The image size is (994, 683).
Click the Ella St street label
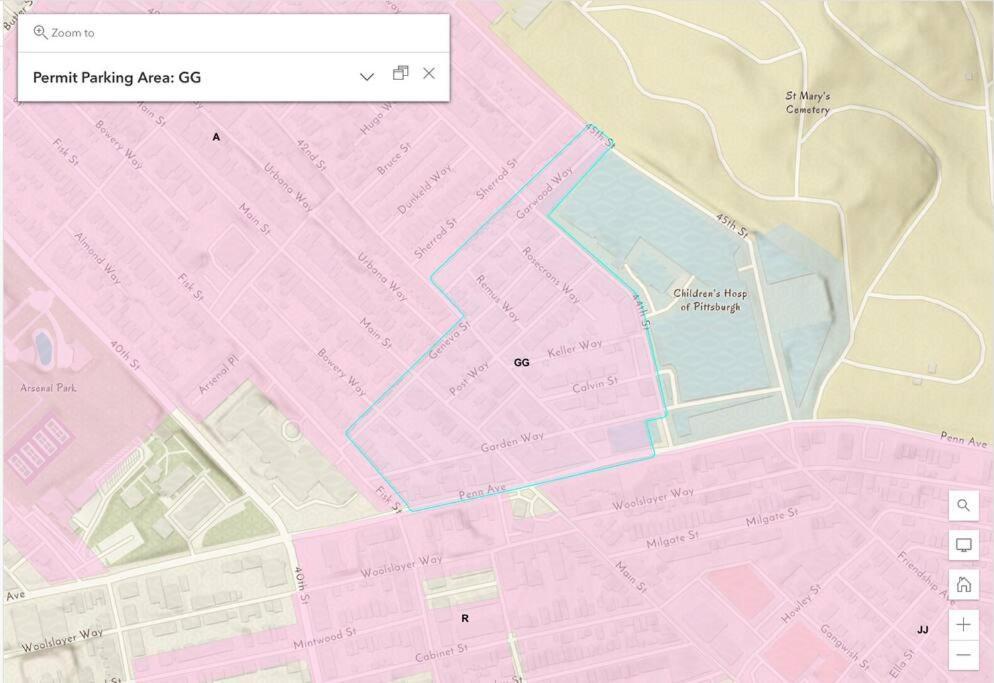pyautogui.click(x=901, y=663)
